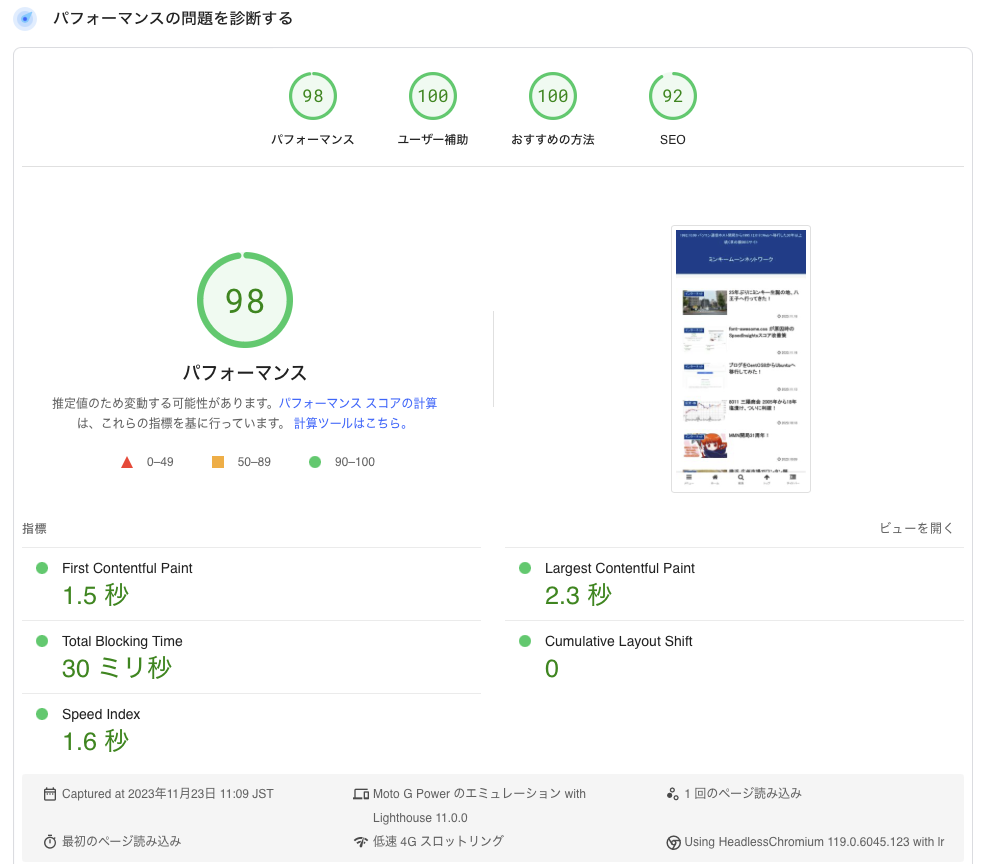
Task: Jump to the SEO score 92 gauge
Action: (x=673, y=97)
